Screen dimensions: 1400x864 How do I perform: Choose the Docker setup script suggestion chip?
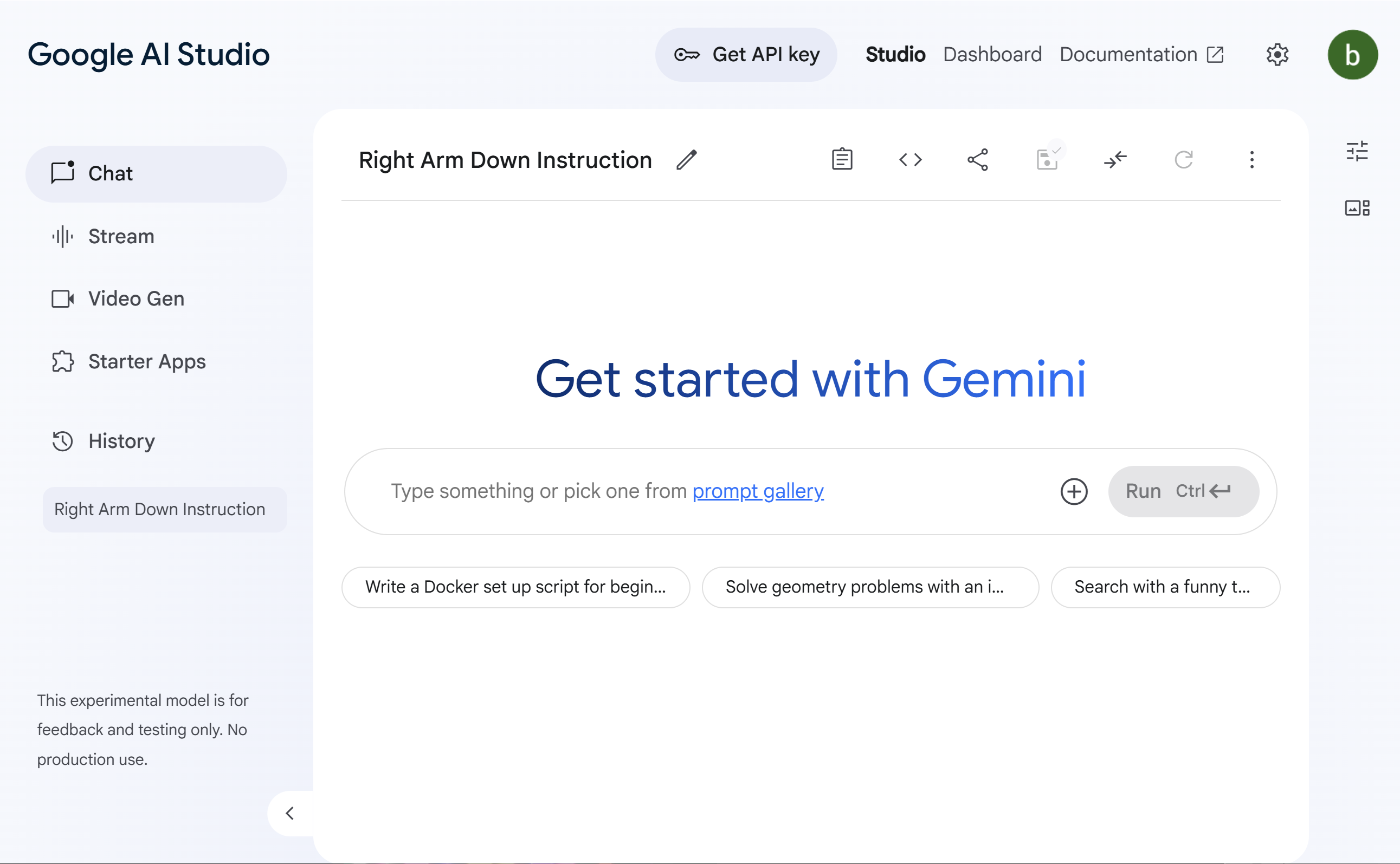pyautogui.click(x=515, y=587)
